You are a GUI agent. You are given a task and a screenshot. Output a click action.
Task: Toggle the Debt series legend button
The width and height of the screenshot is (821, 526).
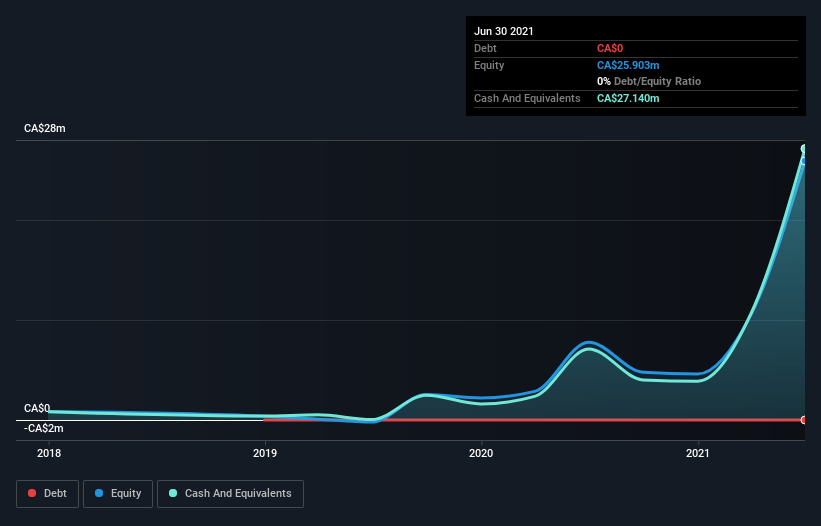(x=48, y=494)
